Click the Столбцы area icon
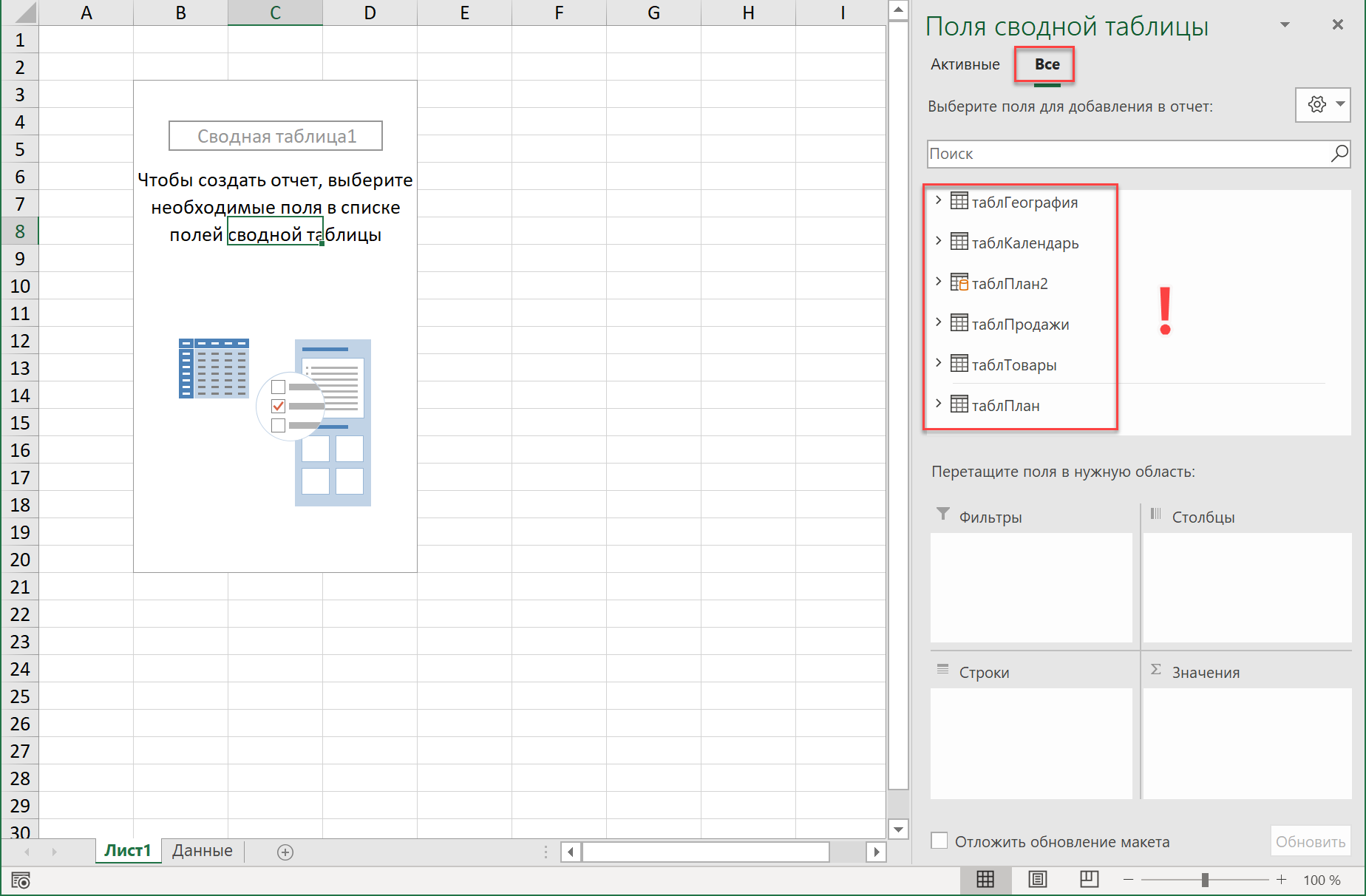Viewport: 1366px width, 896px height. [x=1155, y=515]
